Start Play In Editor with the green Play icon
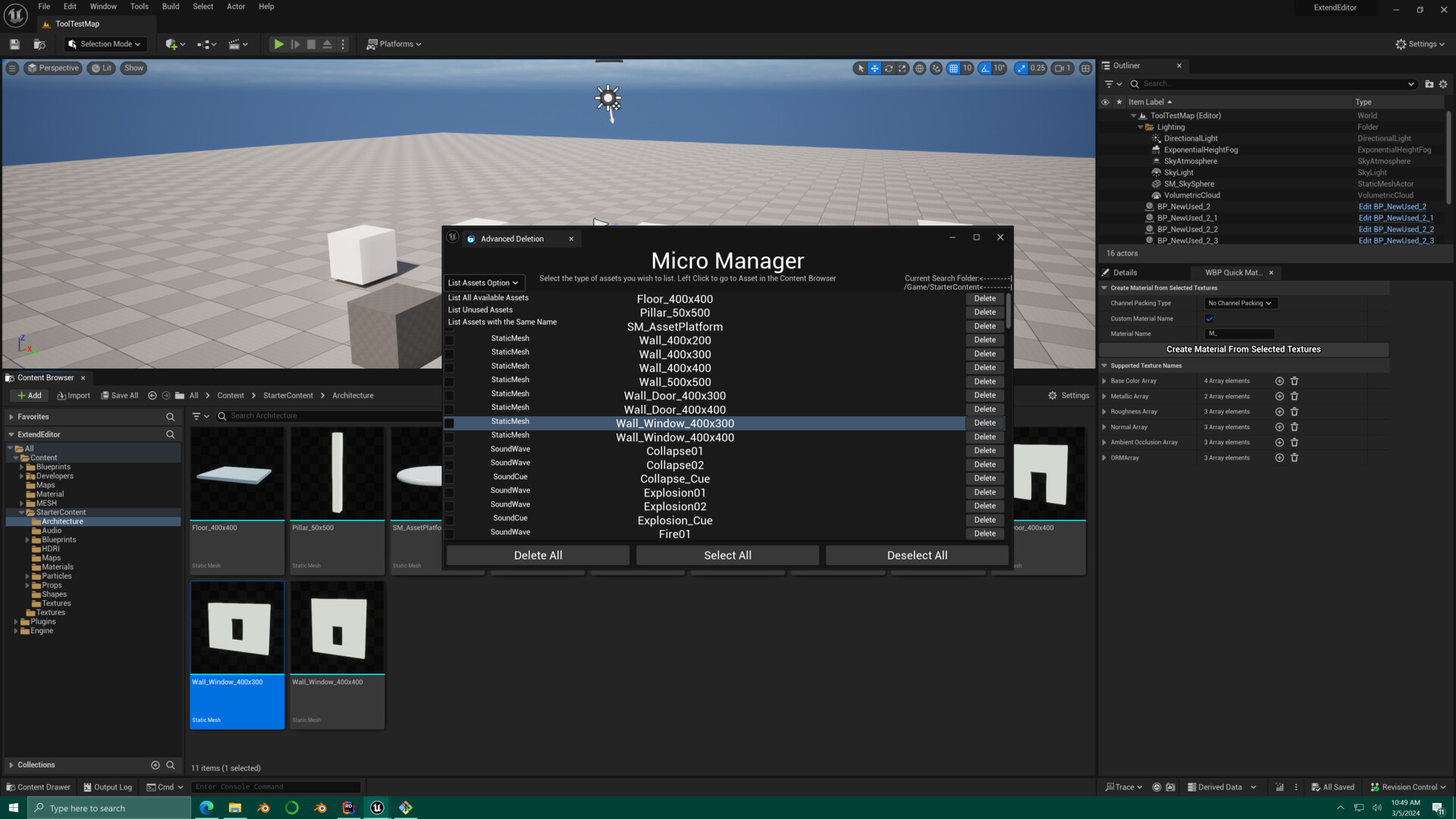Viewport: 1456px width, 819px height. [x=278, y=44]
